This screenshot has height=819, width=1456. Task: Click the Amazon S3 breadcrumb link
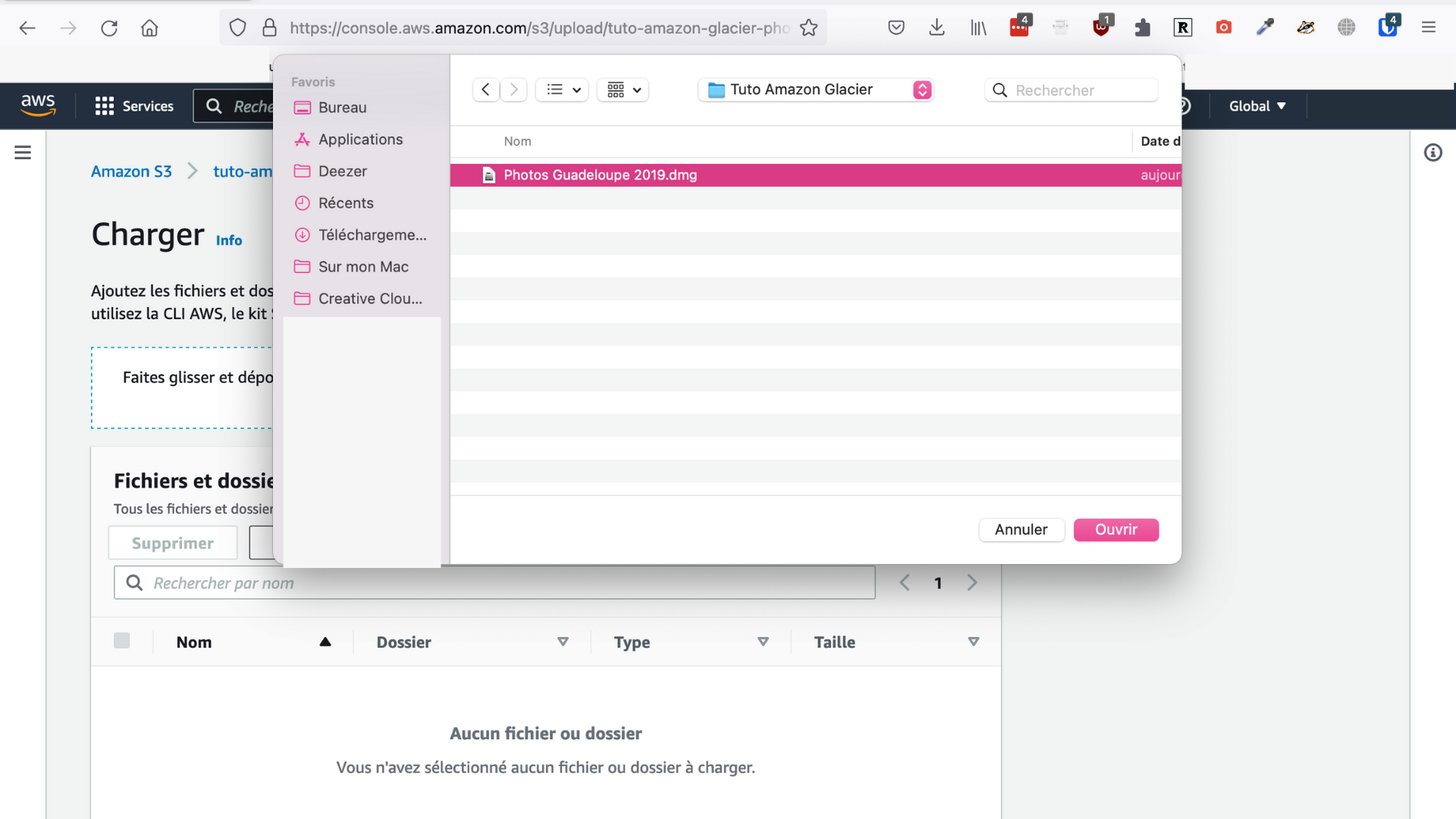tap(131, 171)
